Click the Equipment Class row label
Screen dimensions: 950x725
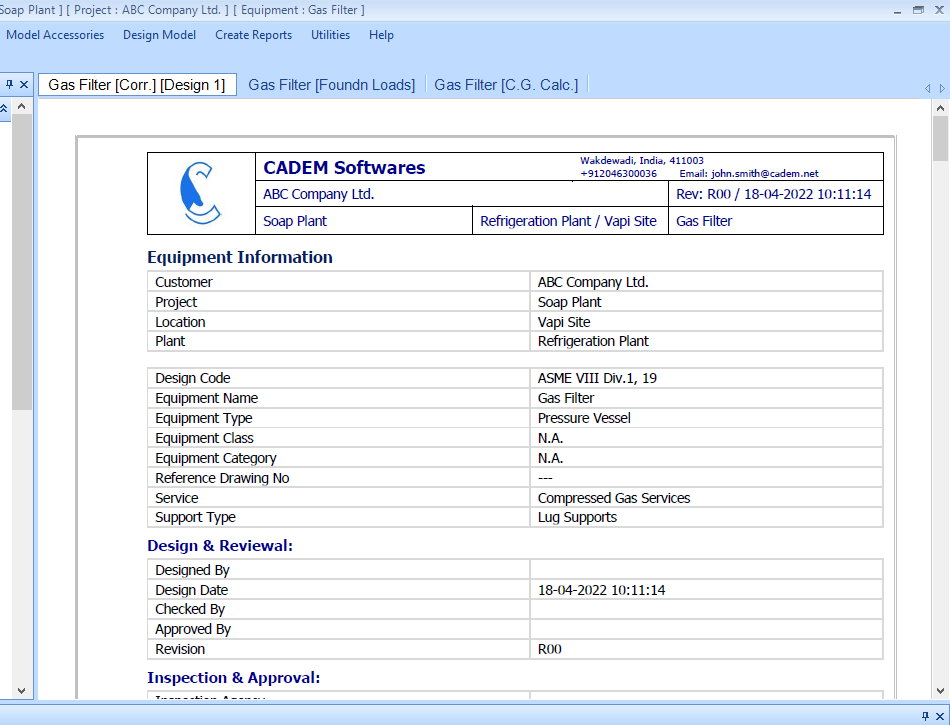pyautogui.click(x=204, y=439)
